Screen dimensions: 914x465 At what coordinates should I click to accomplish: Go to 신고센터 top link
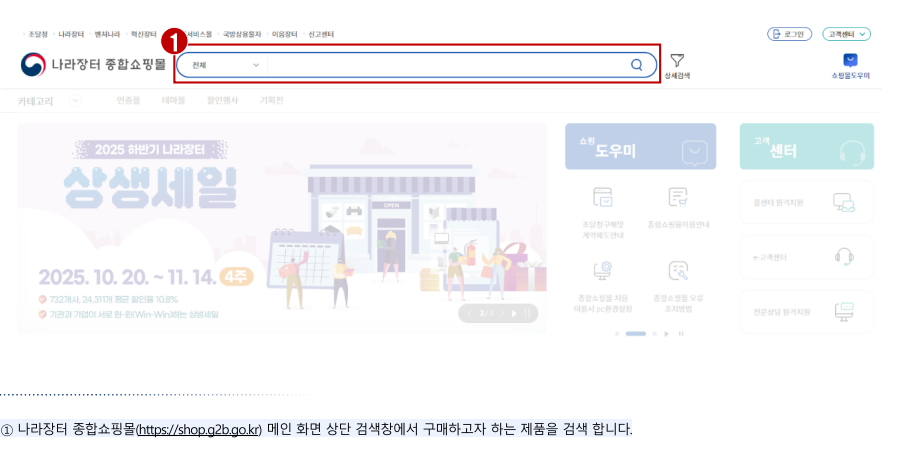[x=321, y=34]
